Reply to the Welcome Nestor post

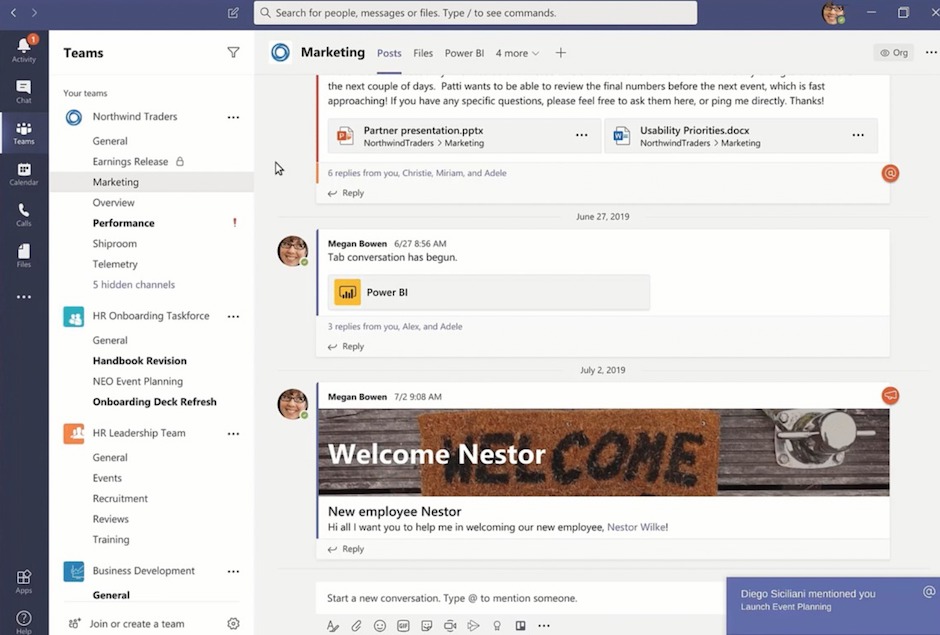coord(346,549)
